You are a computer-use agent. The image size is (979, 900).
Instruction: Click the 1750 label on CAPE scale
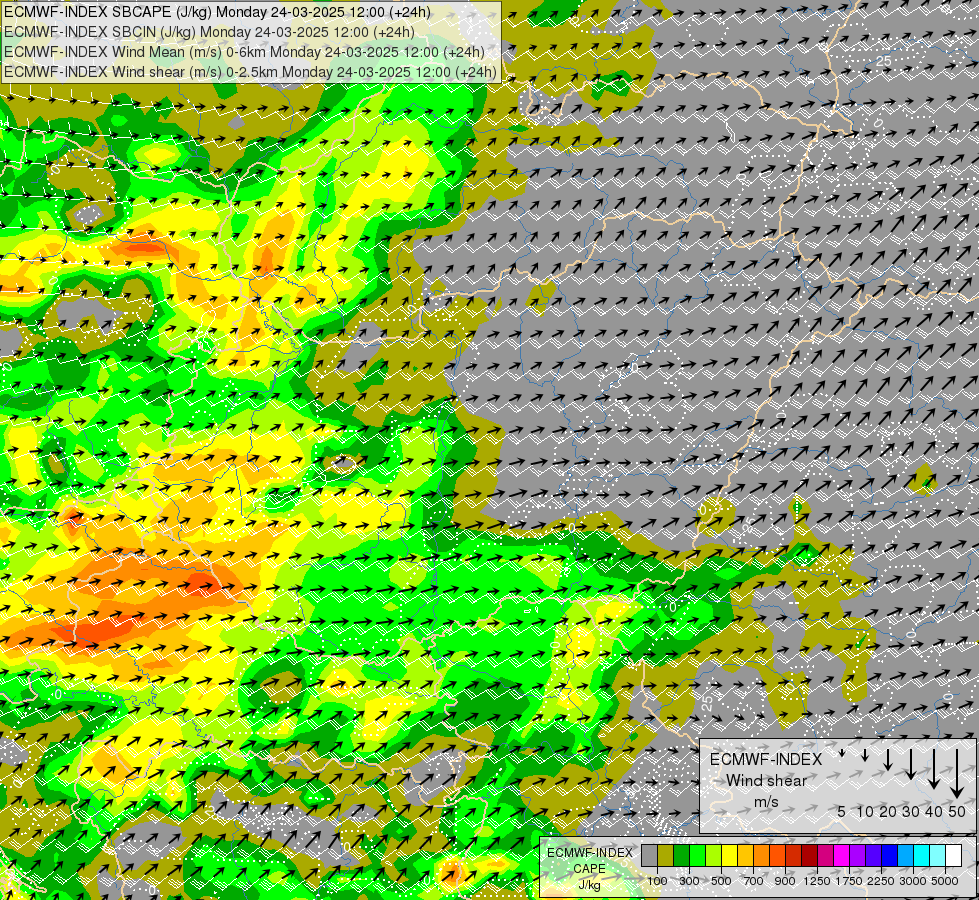[x=849, y=881]
